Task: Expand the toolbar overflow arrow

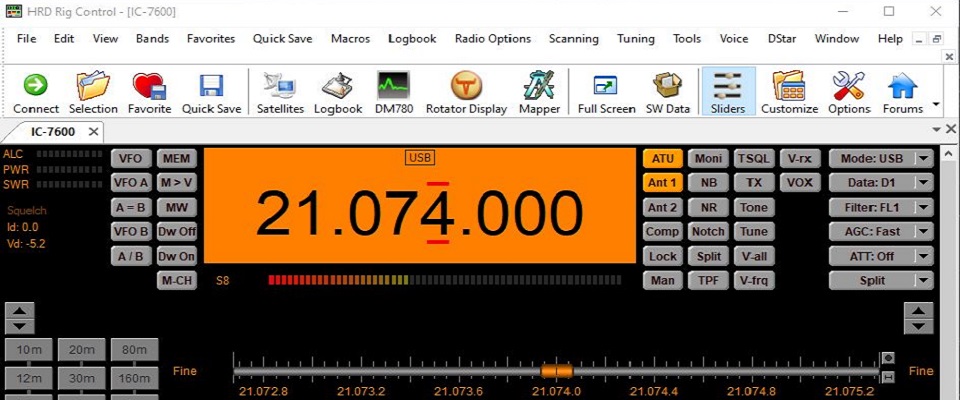Action: pos(936,104)
